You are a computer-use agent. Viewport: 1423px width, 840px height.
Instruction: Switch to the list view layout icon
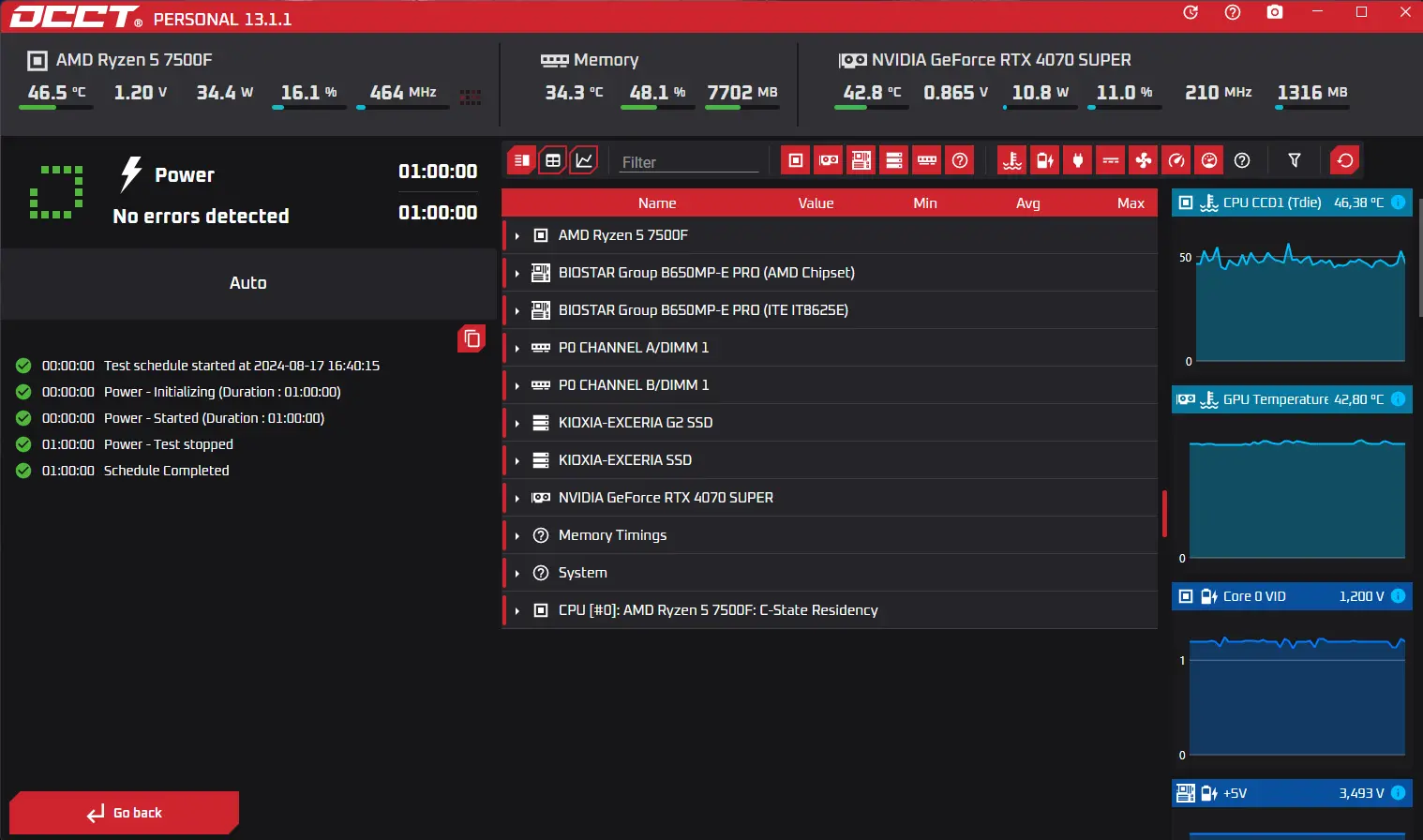click(x=522, y=160)
